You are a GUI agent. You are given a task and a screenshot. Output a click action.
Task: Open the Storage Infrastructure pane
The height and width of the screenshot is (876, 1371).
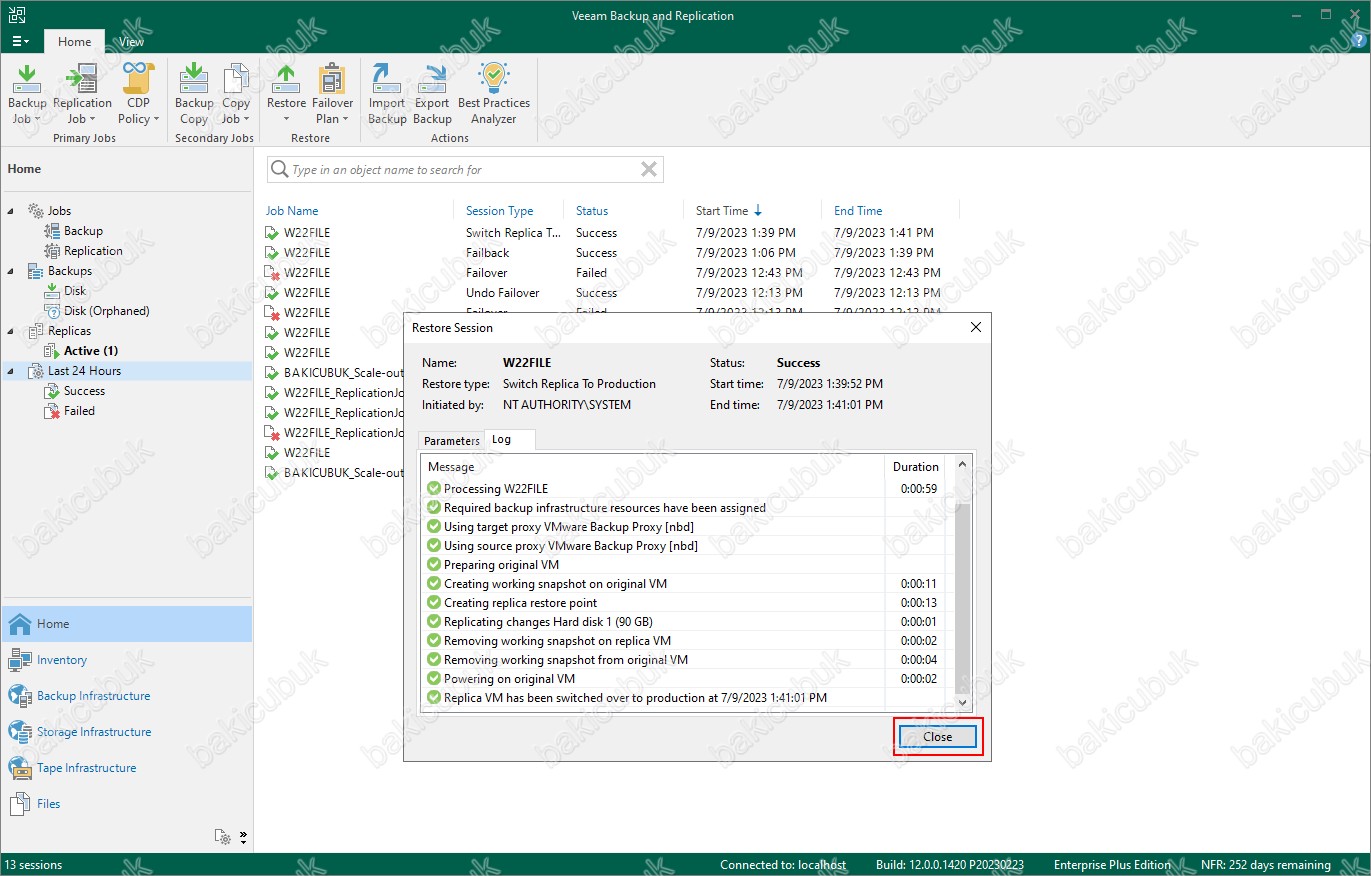127,732
